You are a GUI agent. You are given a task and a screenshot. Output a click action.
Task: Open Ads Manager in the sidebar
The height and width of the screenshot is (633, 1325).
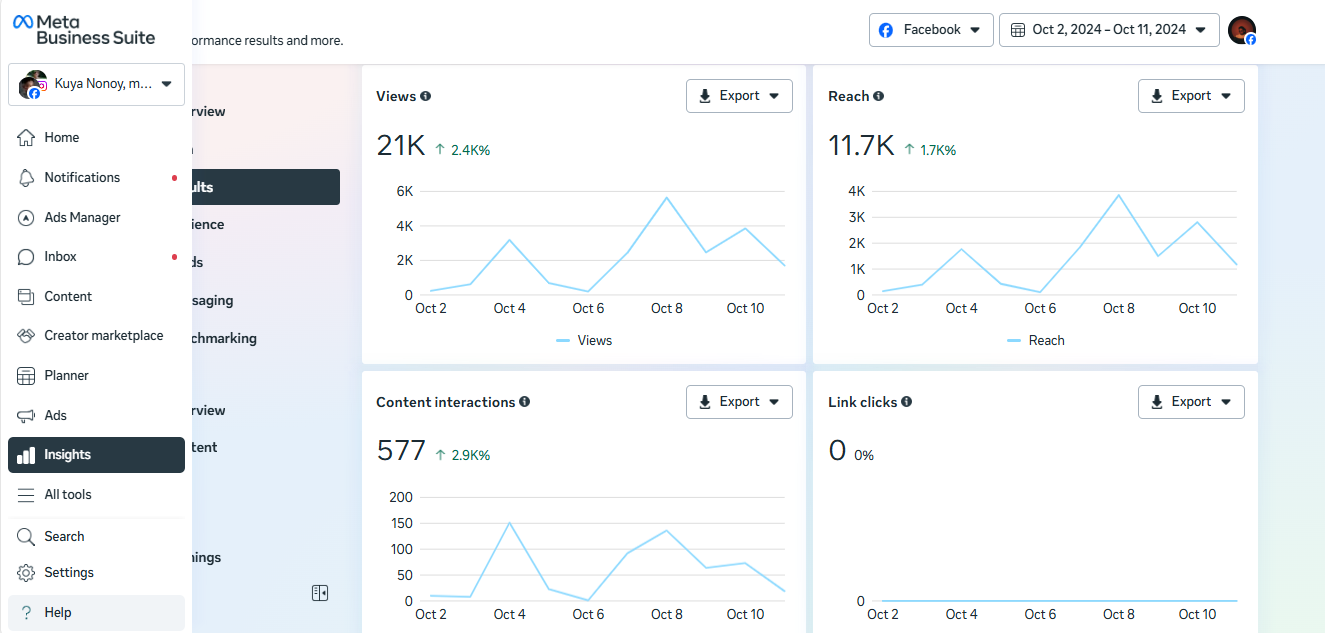tap(96, 217)
